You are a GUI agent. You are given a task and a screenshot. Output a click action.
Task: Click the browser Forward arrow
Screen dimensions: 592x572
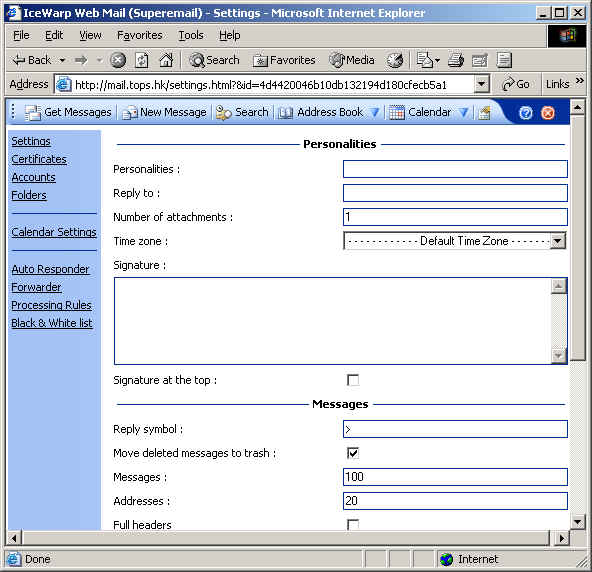(81, 60)
